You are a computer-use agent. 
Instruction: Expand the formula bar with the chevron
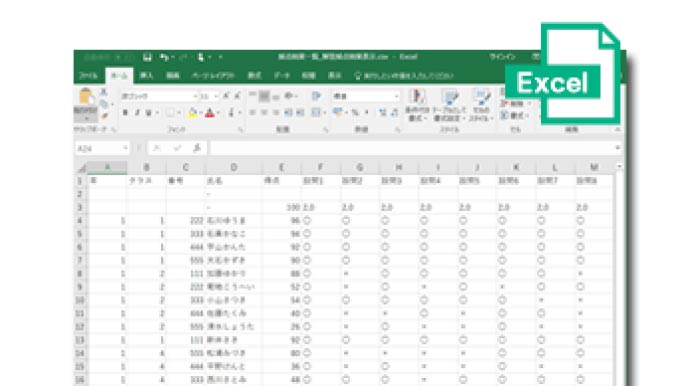point(618,148)
